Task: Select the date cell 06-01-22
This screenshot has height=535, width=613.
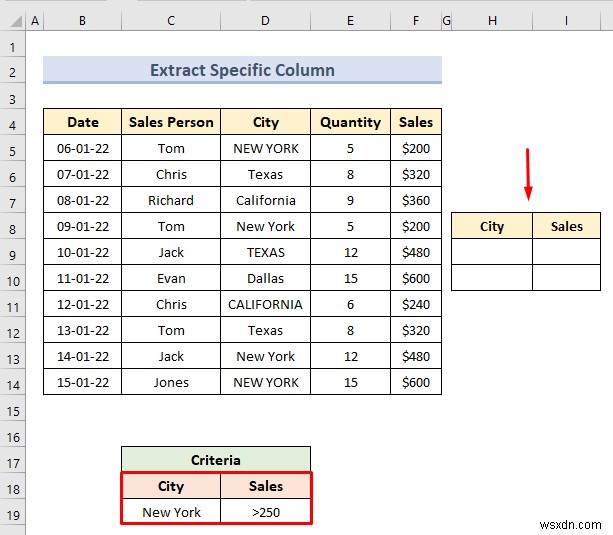Action: (x=82, y=148)
